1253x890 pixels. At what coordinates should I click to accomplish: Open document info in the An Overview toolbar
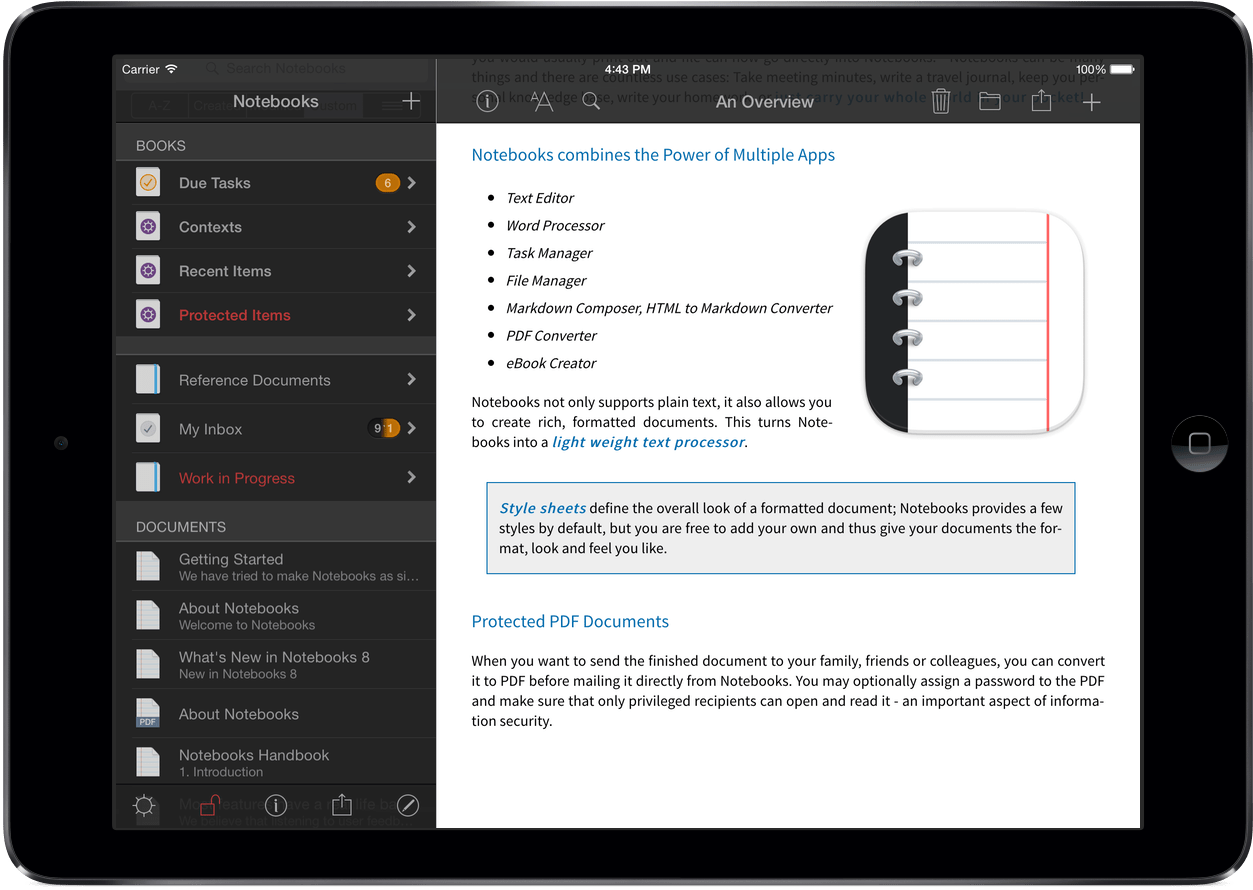(x=487, y=102)
